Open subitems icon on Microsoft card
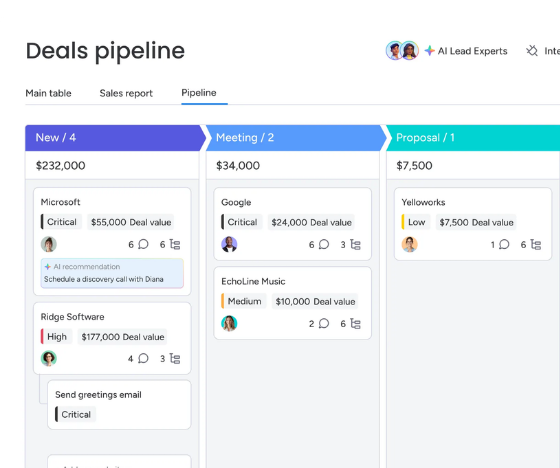 point(175,244)
